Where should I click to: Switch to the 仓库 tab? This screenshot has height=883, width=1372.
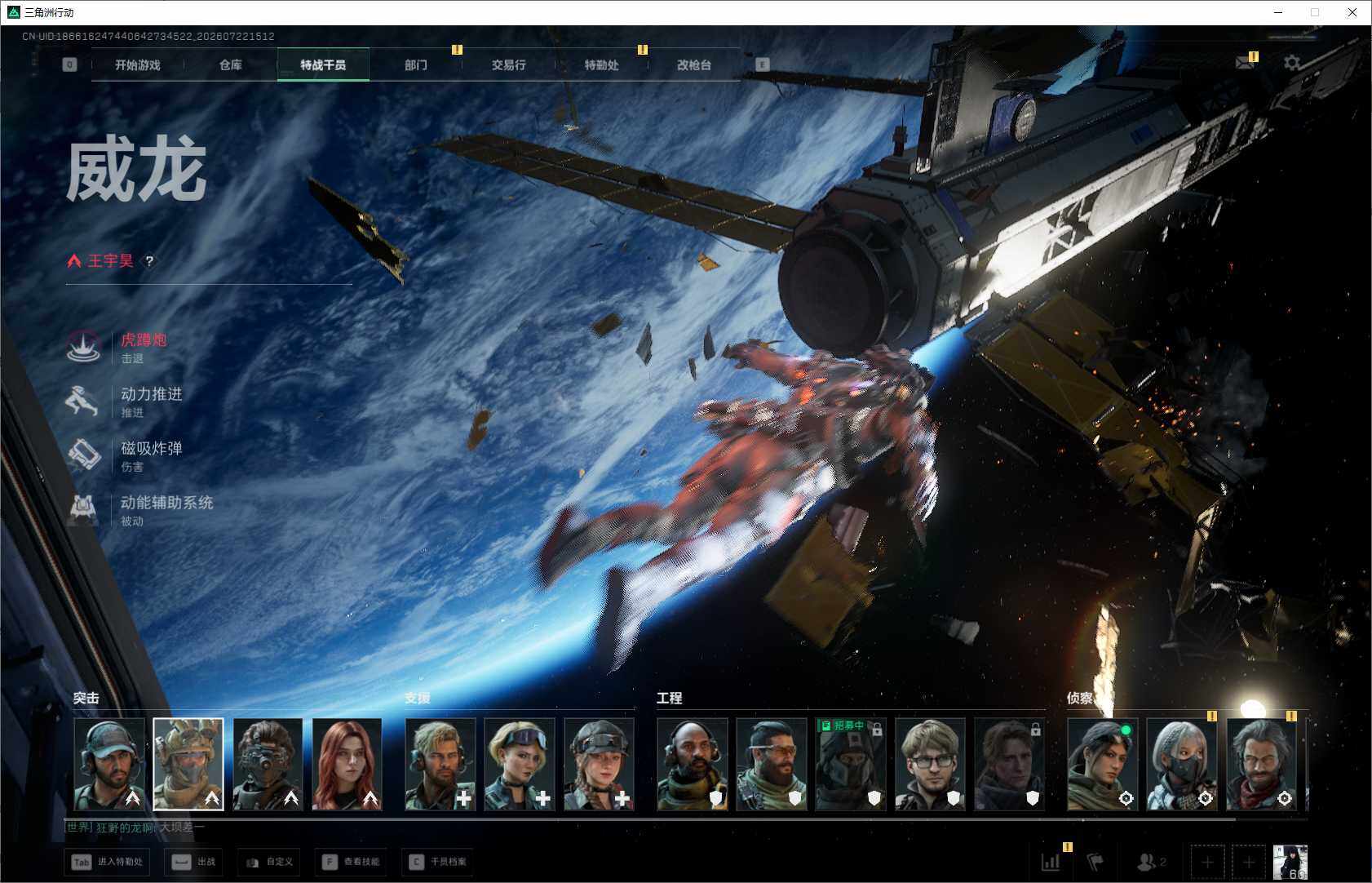pos(231,64)
